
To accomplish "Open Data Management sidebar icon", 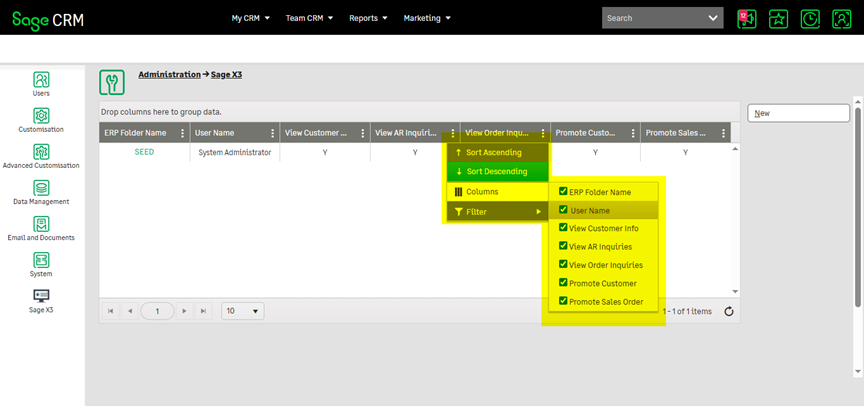I will tap(41, 188).
